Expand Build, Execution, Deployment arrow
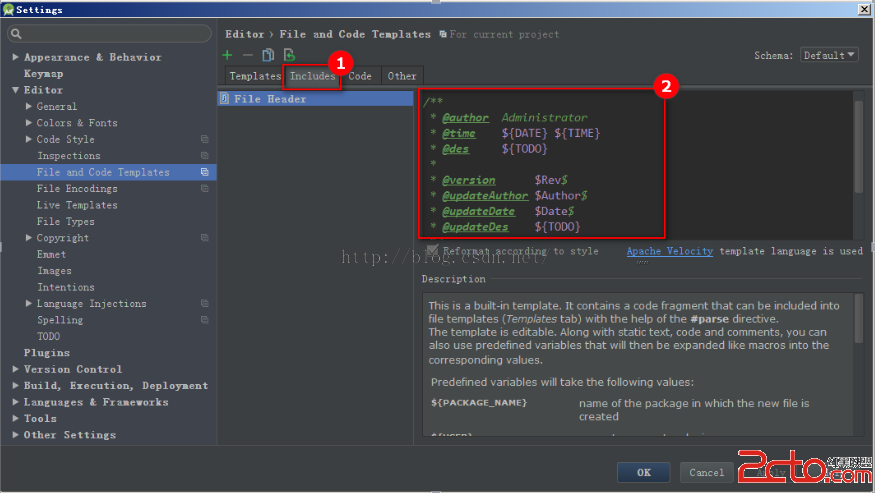This screenshot has height=493, width=875. click(x=16, y=385)
